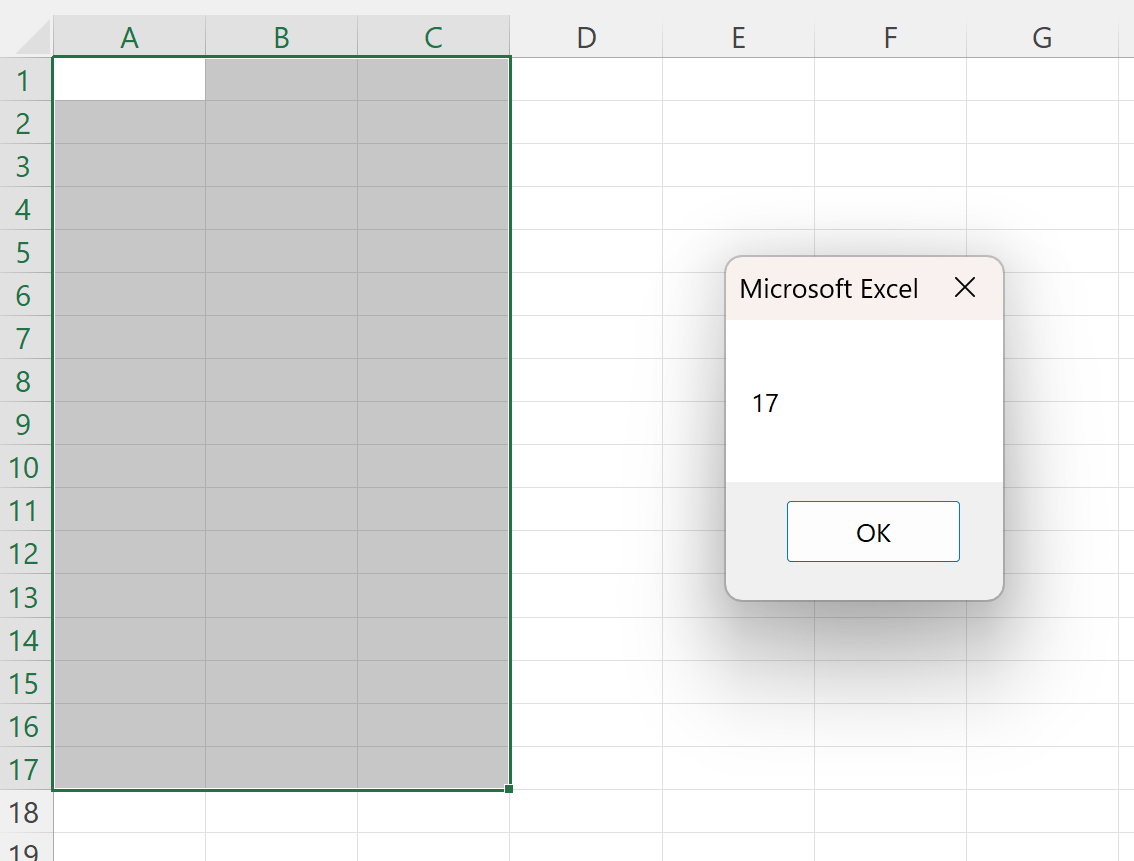Screen dimensions: 1134x861
Task: Select row 2 header
Action: (x=26, y=123)
